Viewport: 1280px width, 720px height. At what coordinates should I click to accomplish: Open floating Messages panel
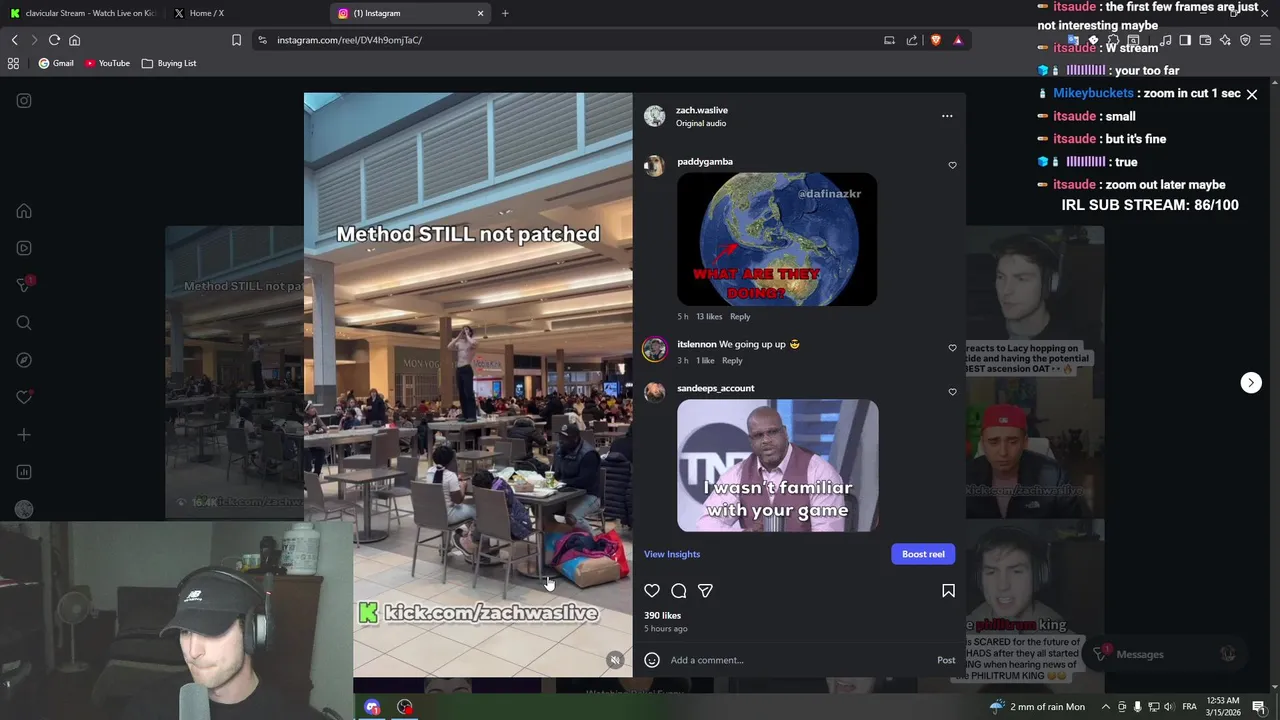(x=1165, y=654)
